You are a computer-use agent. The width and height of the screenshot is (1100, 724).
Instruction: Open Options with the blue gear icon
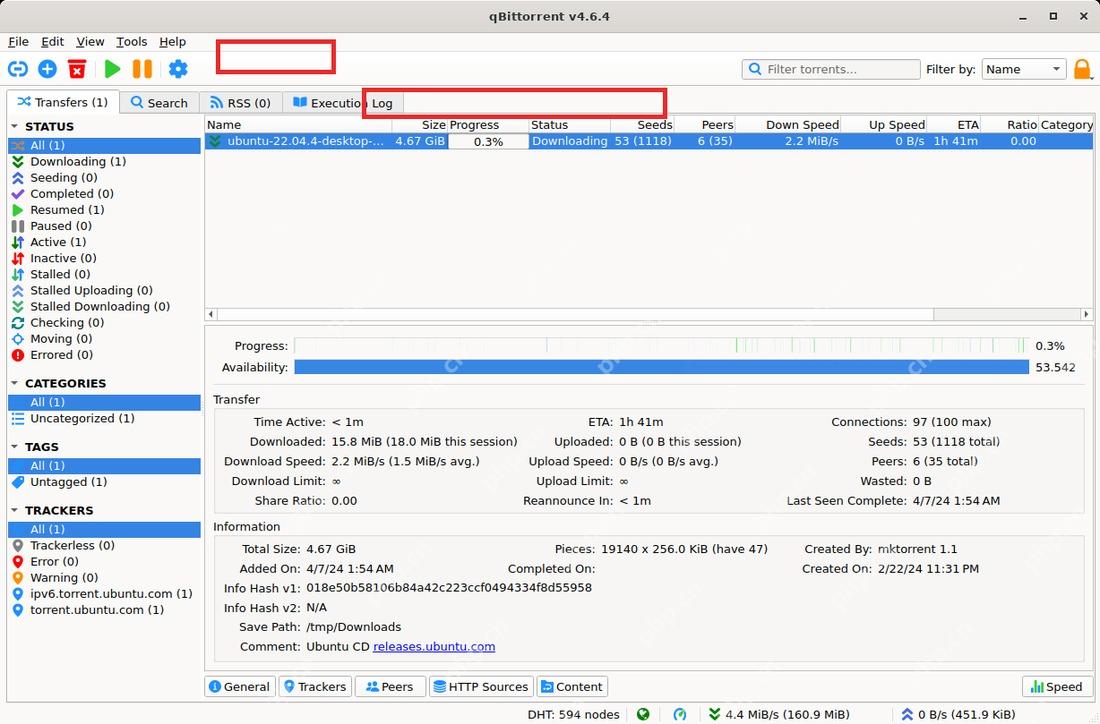[x=178, y=69]
